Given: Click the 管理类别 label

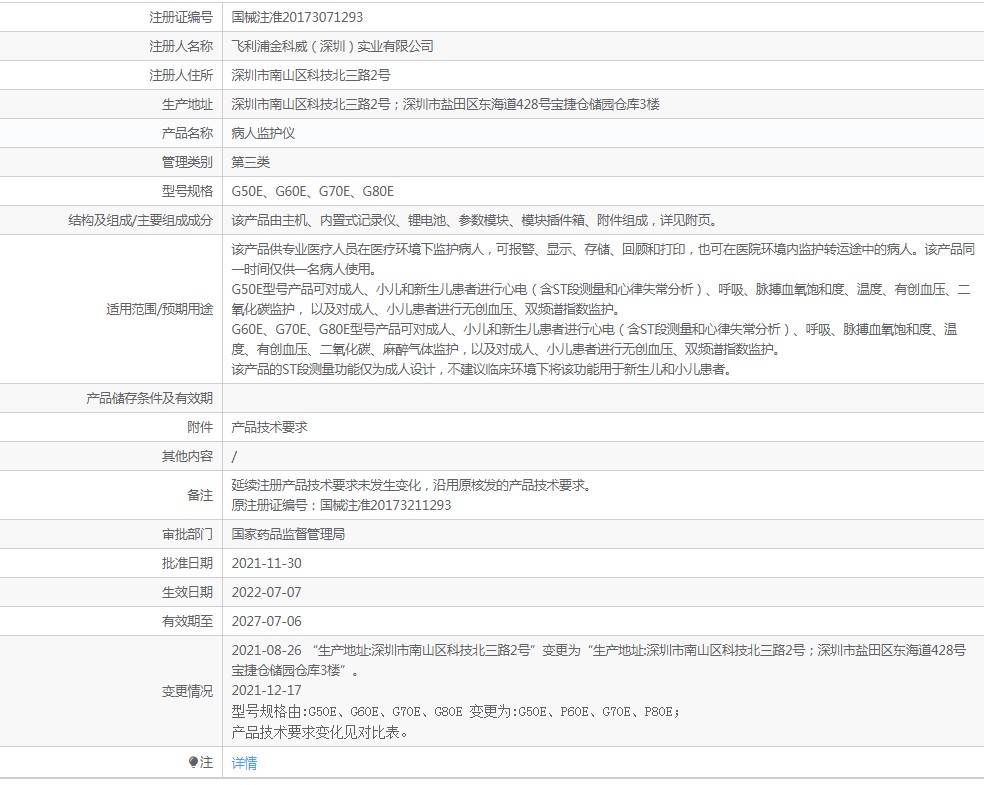Looking at the screenshot, I should tap(187, 162).
